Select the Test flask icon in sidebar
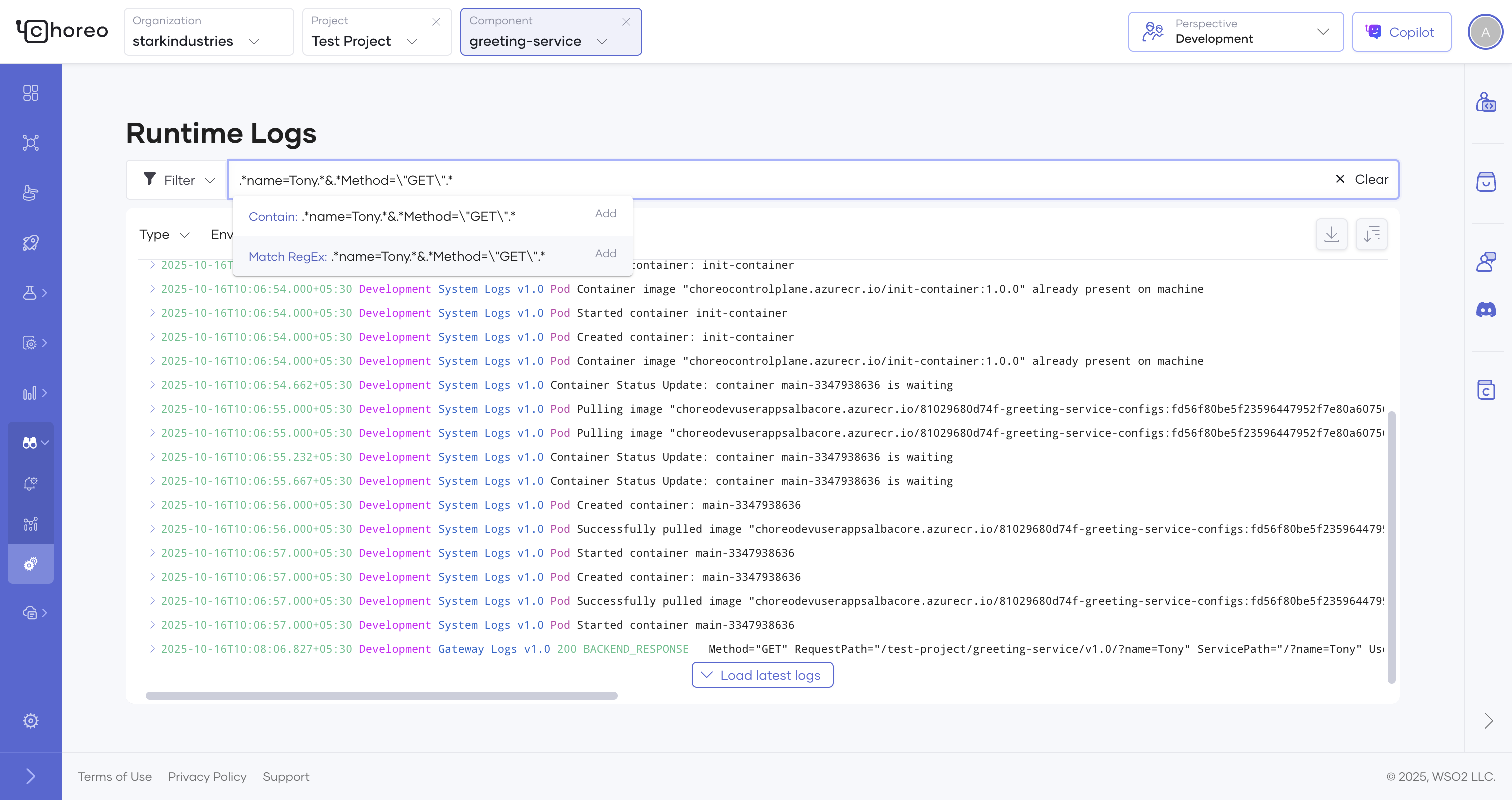 click(x=30, y=293)
